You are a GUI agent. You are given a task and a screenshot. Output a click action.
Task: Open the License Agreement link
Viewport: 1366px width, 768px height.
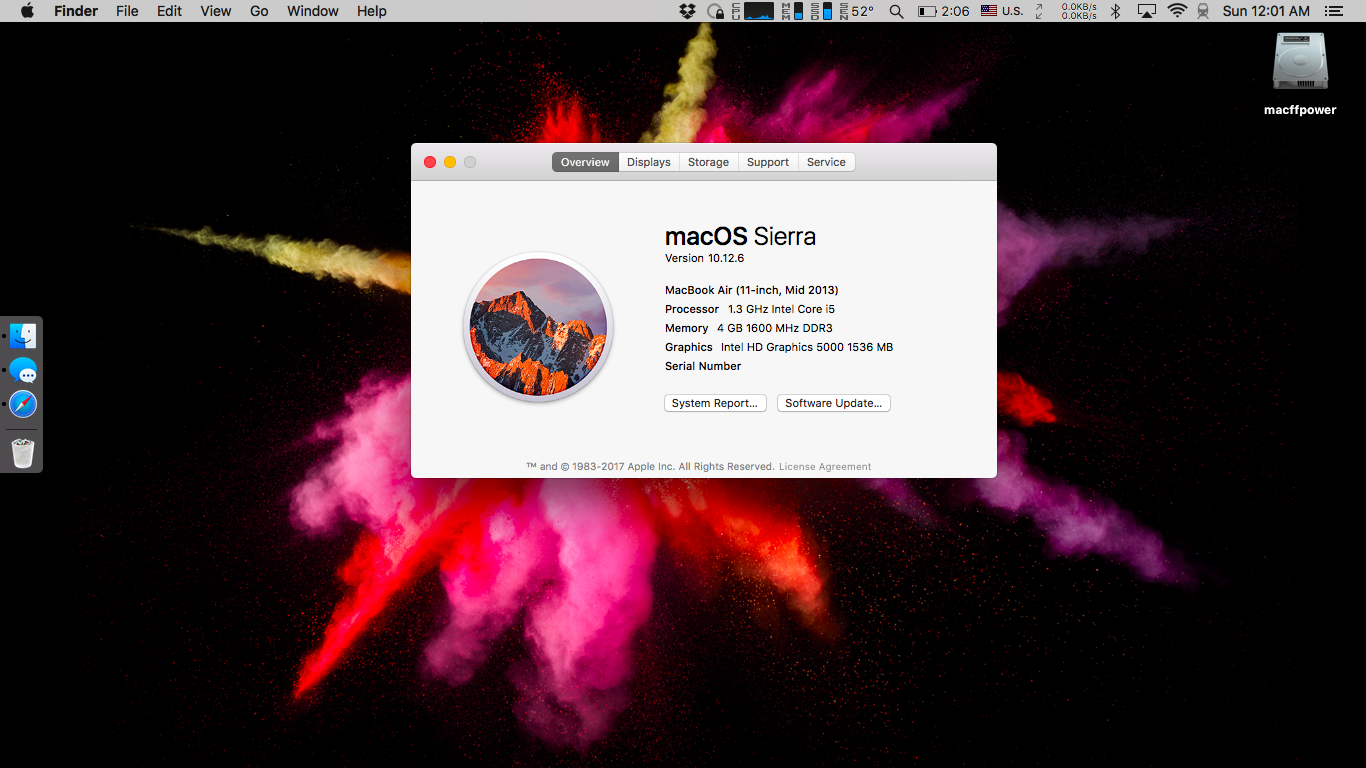coord(825,467)
